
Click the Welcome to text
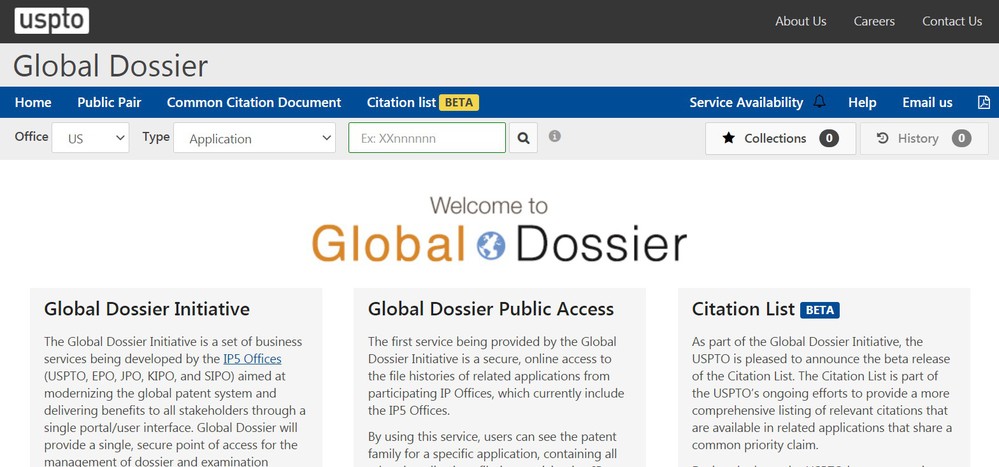tap(489, 206)
